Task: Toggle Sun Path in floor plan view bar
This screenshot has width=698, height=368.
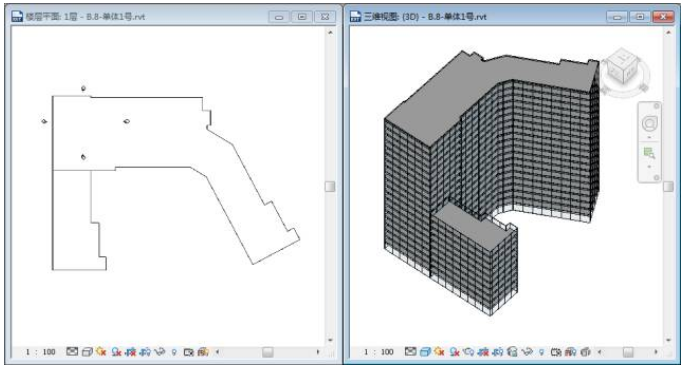Action: point(101,352)
